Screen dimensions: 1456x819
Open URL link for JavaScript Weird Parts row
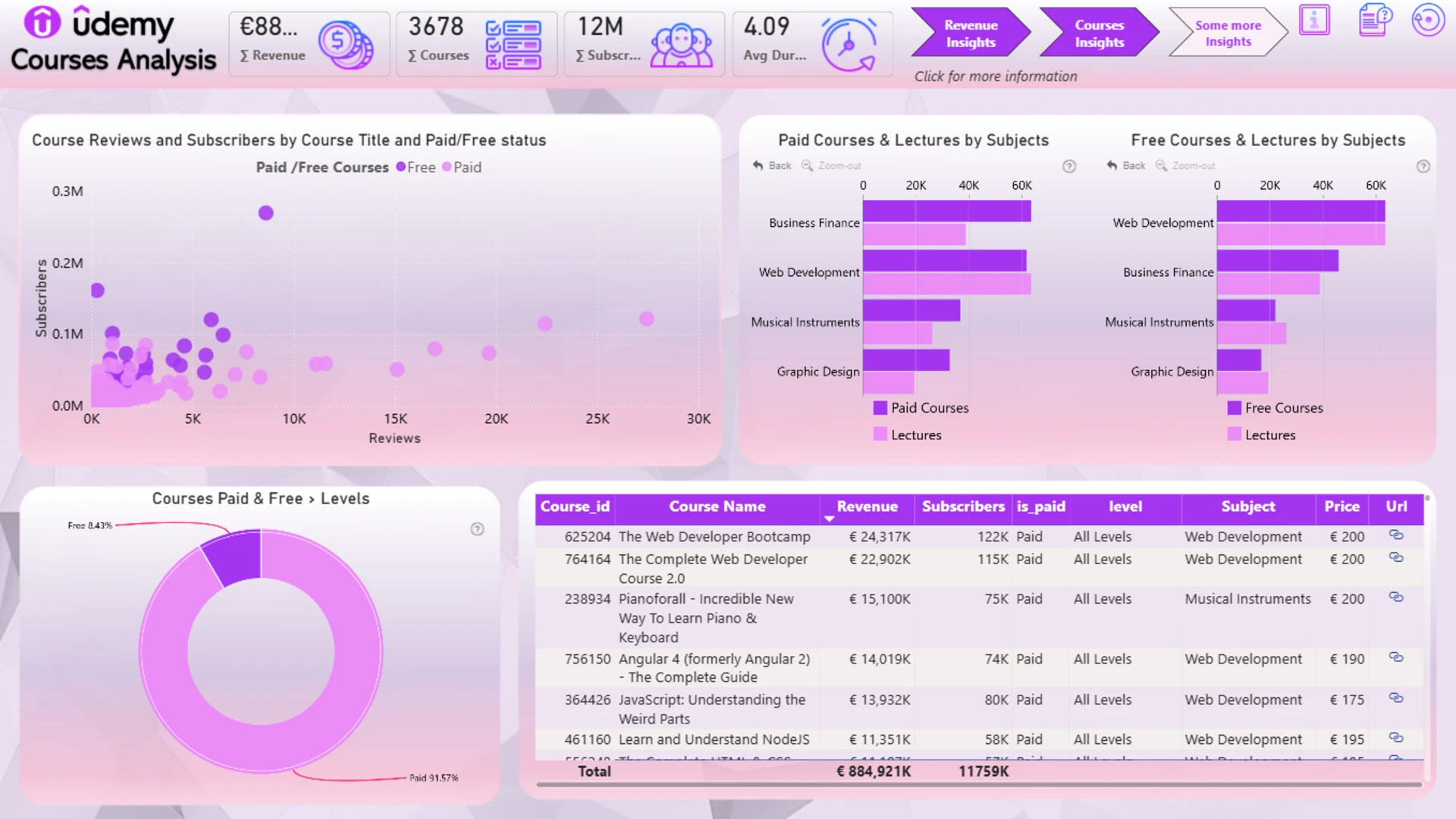click(1396, 698)
